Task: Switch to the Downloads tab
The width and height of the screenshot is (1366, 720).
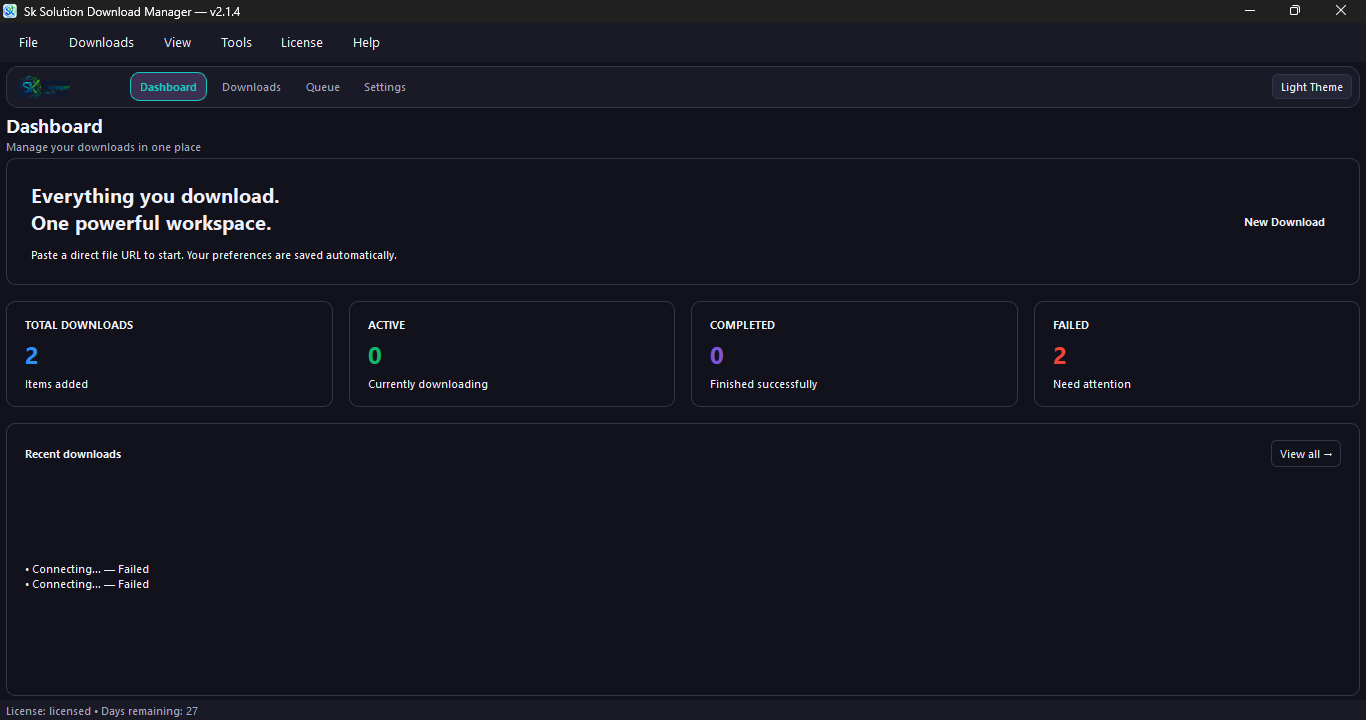Action: pyautogui.click(x=251, y=87)
